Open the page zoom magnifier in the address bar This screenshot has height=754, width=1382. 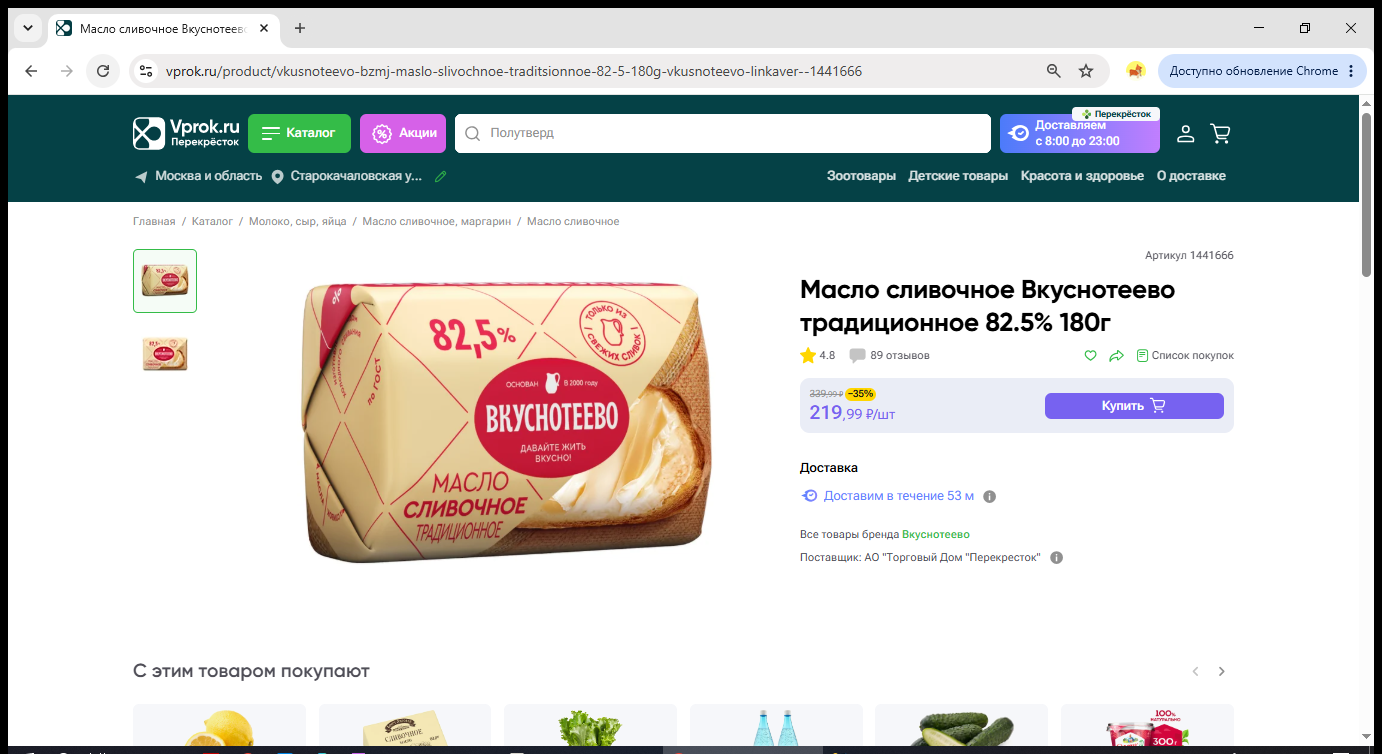[1053, 71]
